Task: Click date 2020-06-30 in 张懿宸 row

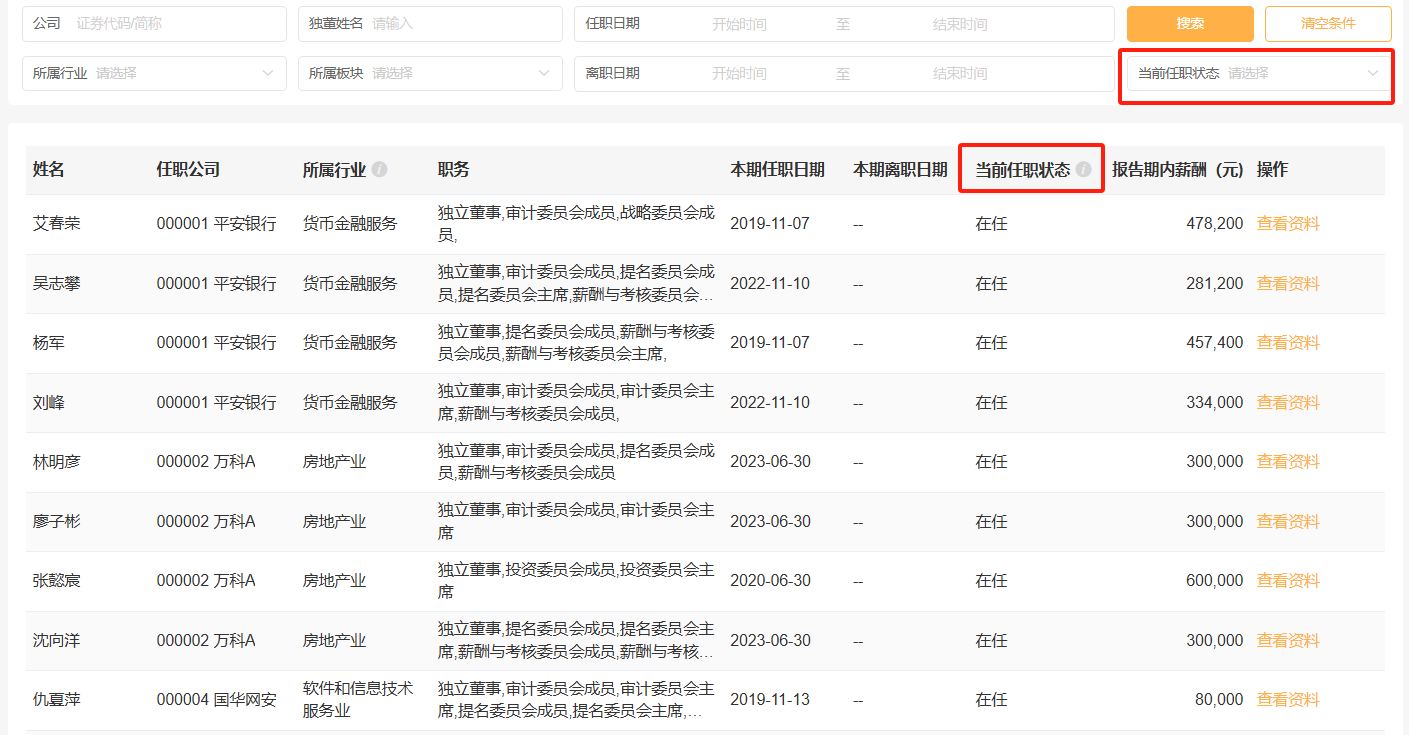Action: pyautogui.click(x=770, y=581)
